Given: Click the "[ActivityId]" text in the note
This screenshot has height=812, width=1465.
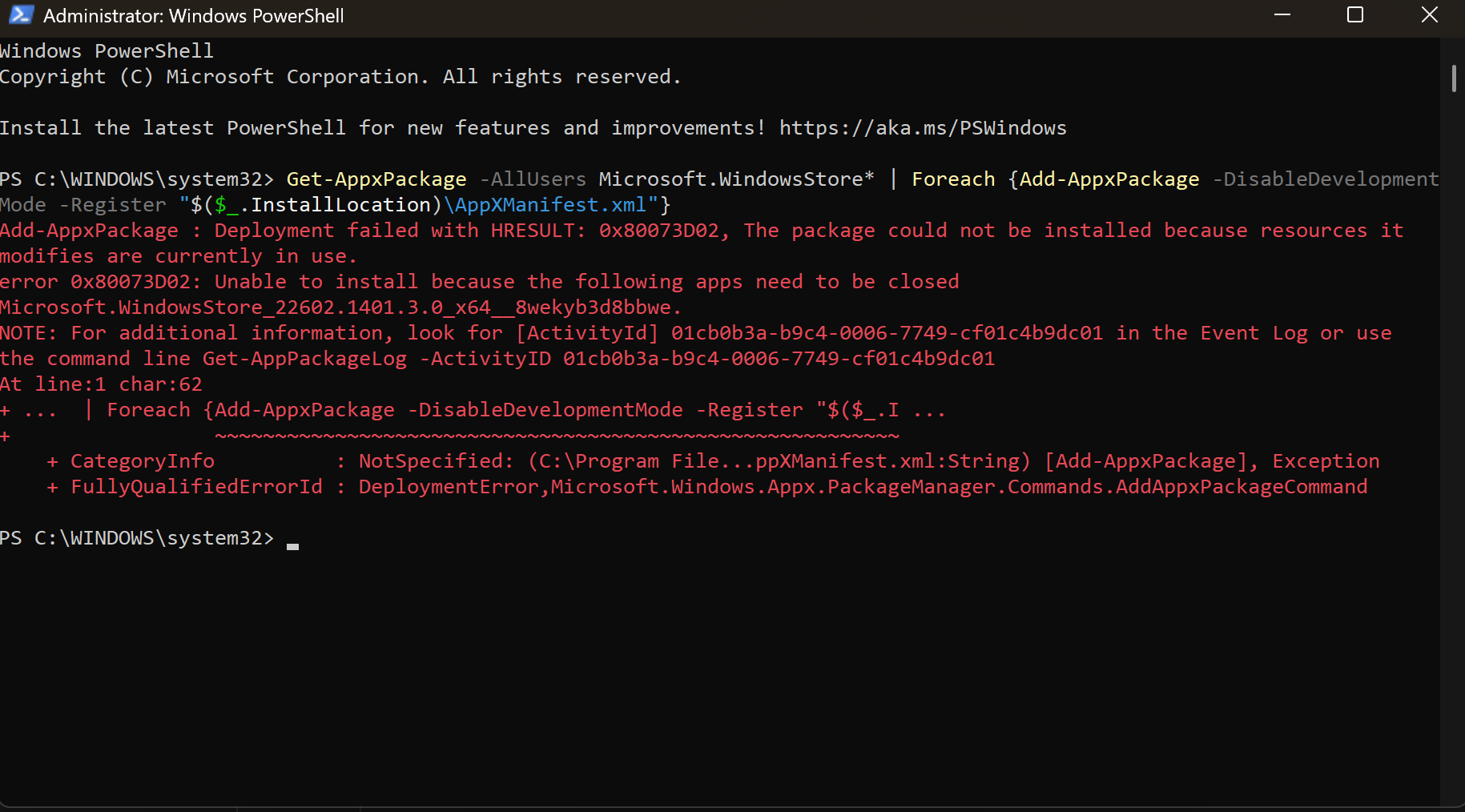Looking at the screenshot, I should [x=587, y=333].
